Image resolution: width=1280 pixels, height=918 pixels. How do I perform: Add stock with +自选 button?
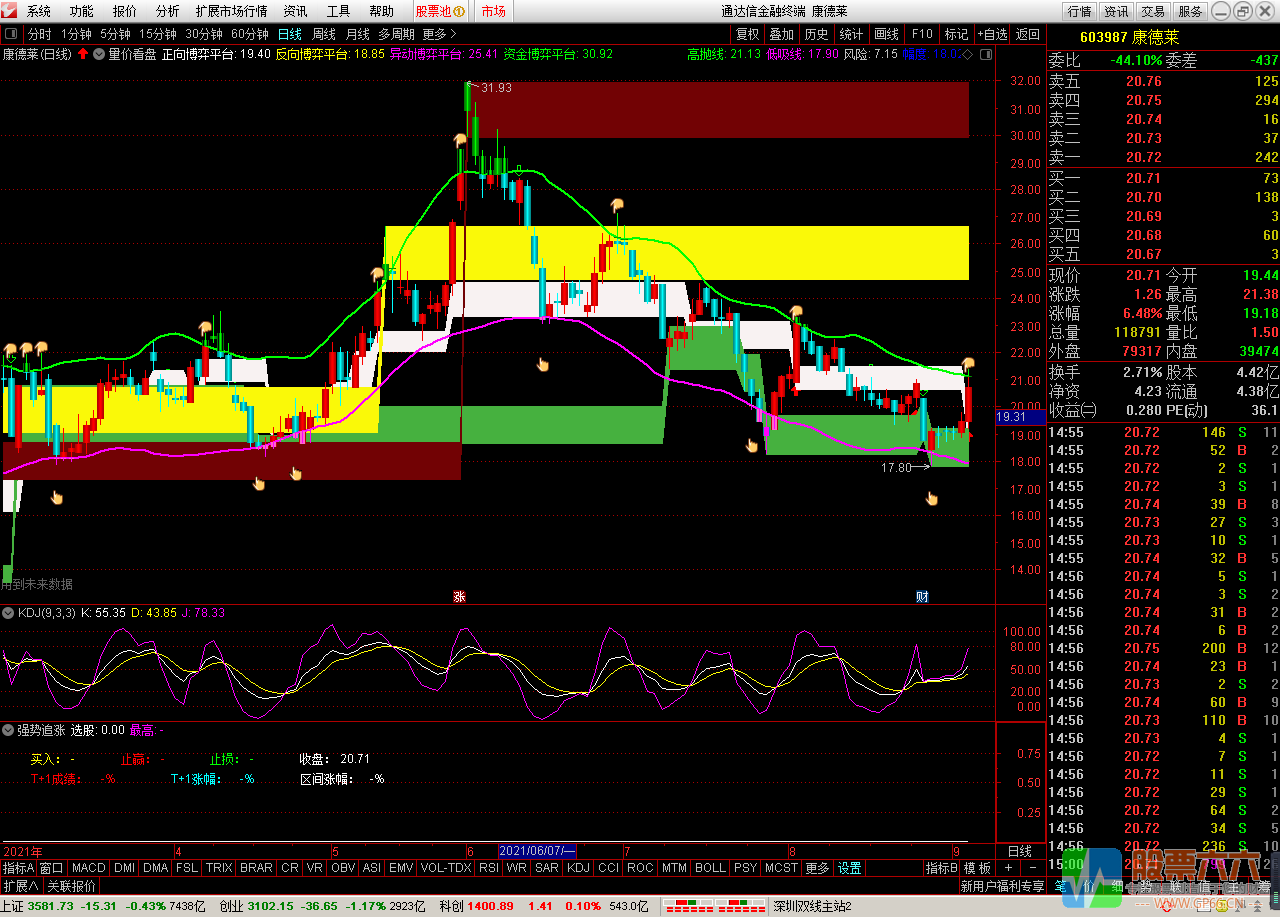tap(992, 34)
